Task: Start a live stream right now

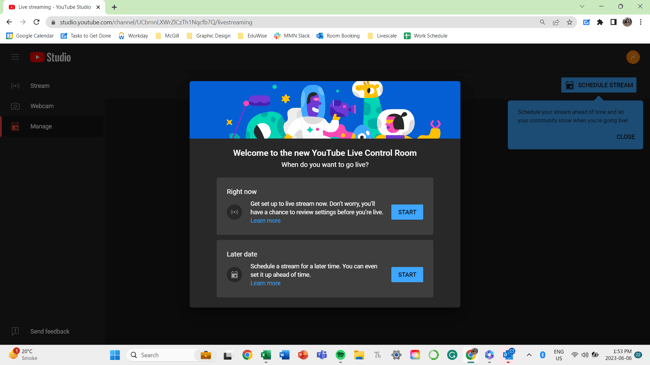Action: (407, 212)
